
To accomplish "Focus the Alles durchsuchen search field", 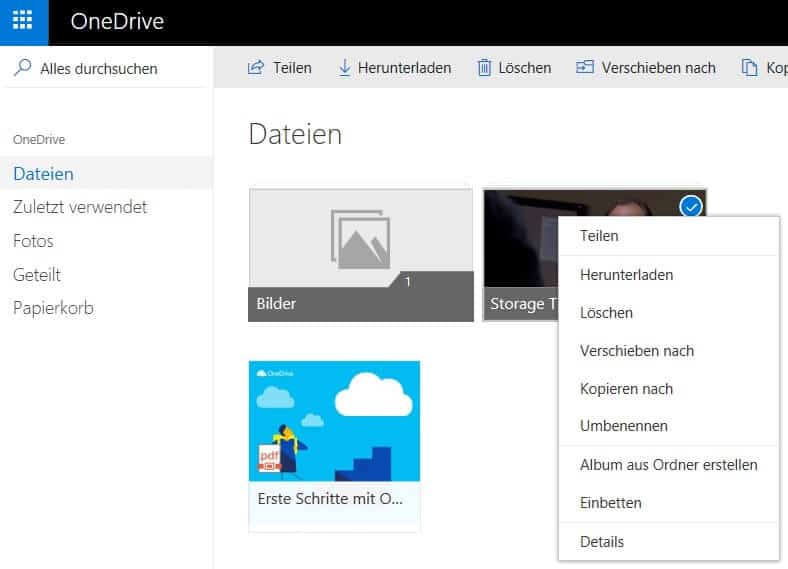I will [x=106, y=68].
